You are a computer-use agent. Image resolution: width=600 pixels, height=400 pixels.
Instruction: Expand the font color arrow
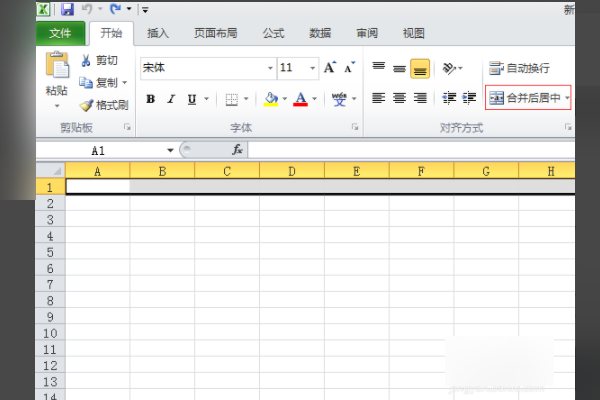(315, 99)
